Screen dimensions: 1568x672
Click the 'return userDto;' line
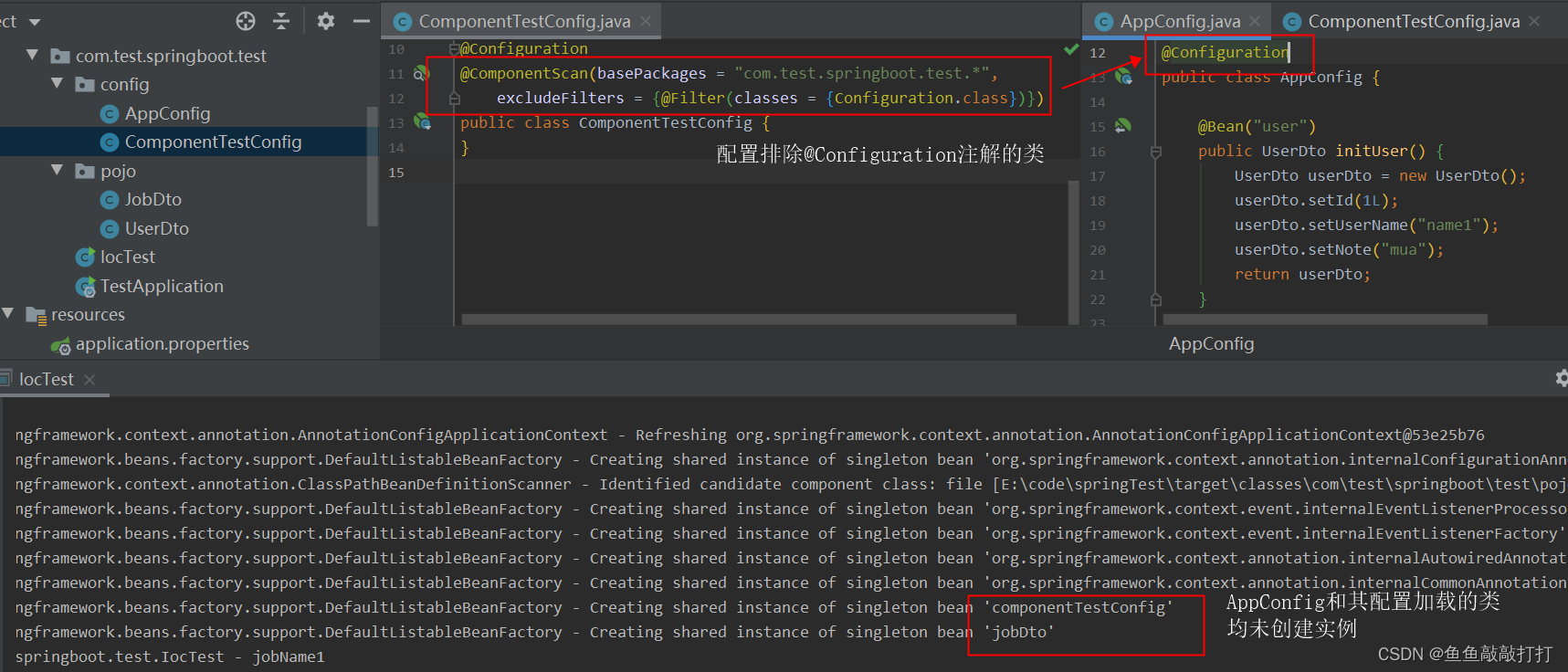(1302, 274)
